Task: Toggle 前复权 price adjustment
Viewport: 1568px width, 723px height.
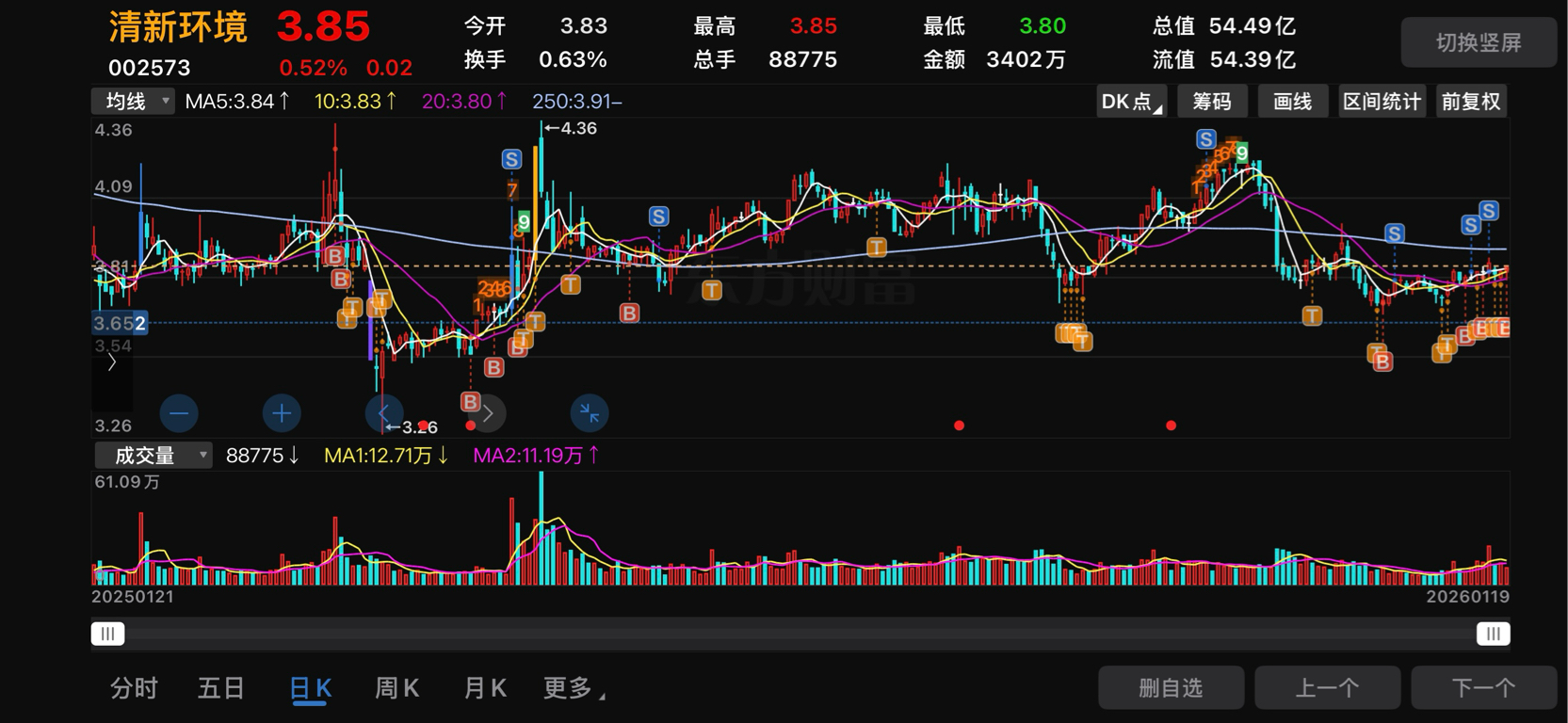Action: pos(1471,102)
